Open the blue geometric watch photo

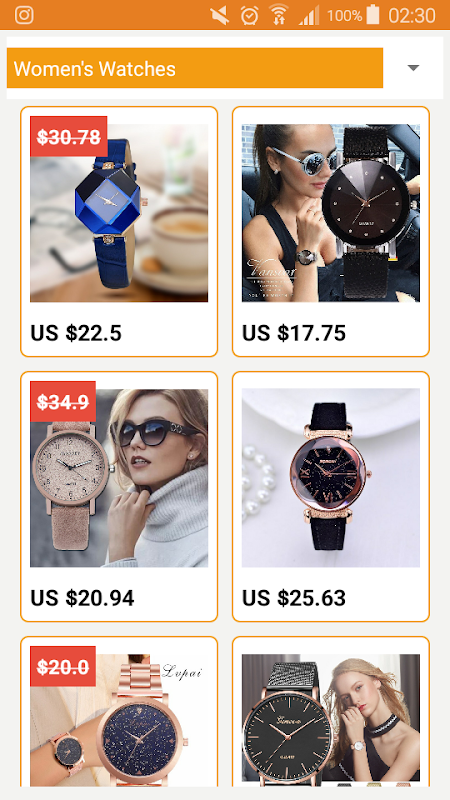tap(119, 213)
